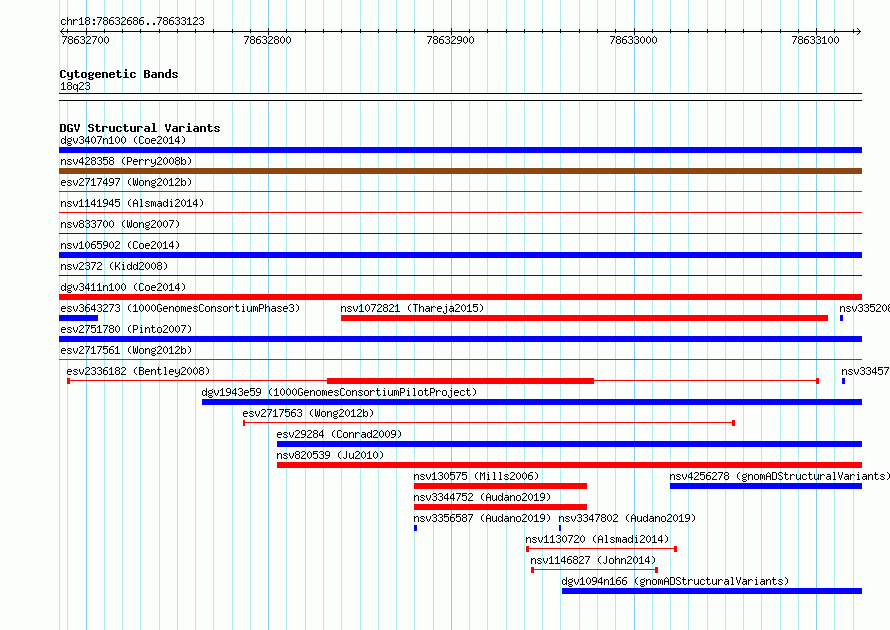Open nsv4256278 (gnomADStructuralVariants) label
Image resolution: width=890 pixels, height=630 pixels.
pos(779,476)
